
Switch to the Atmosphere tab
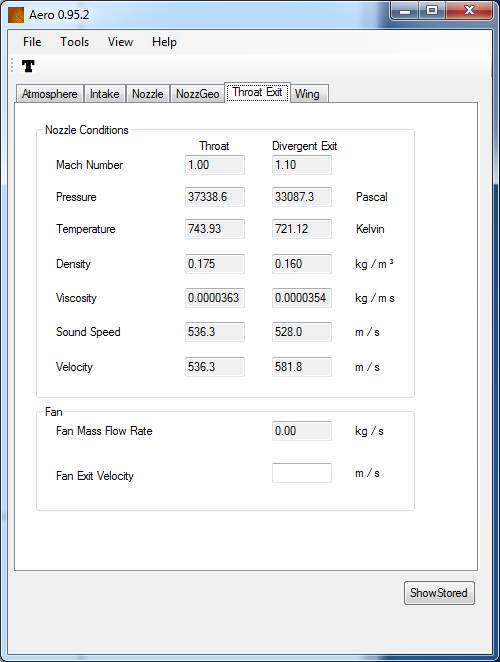49,94
